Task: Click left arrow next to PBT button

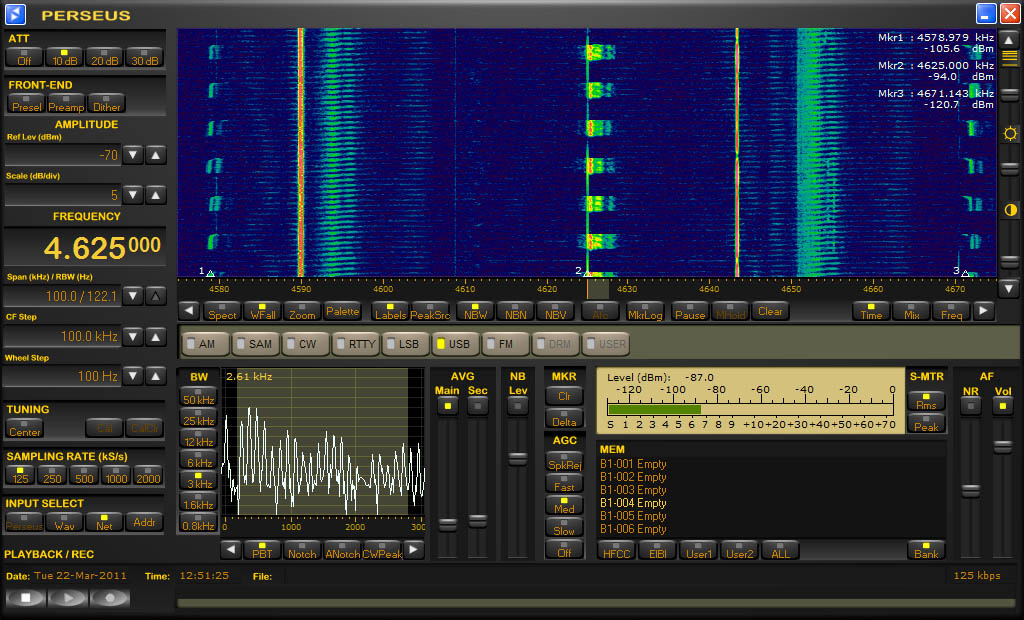Action: (231, 549)
